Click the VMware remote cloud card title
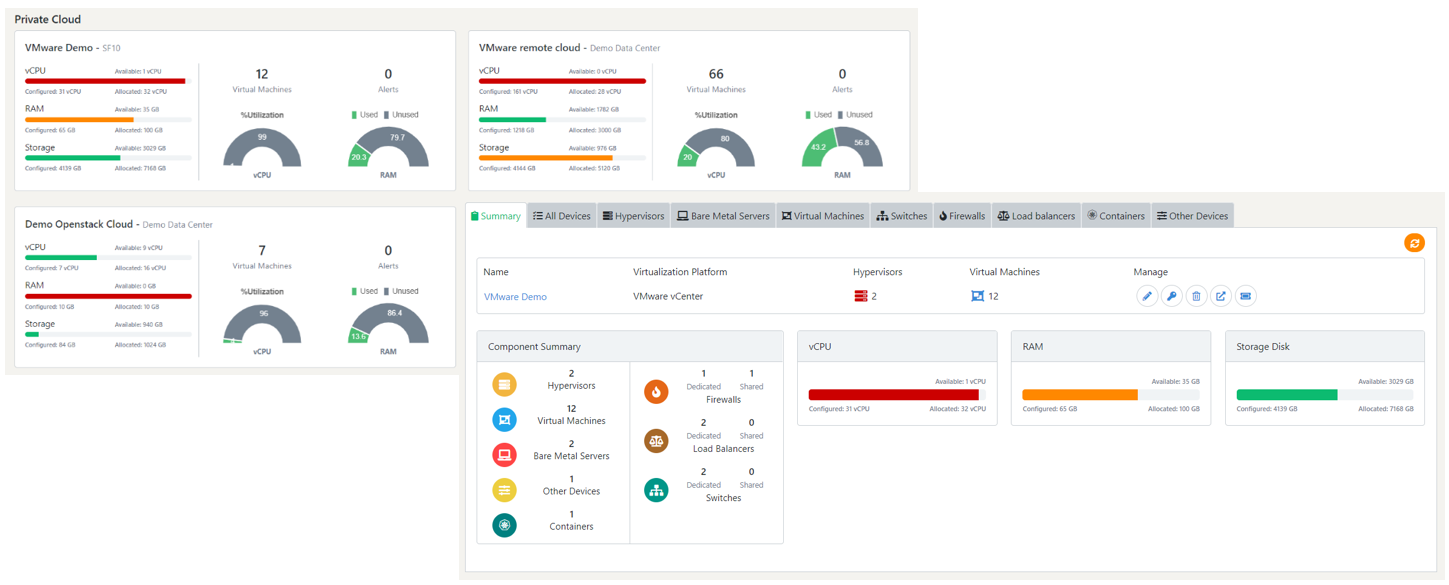Screen dimensions: 1449x585 click(x=530, y=47)
